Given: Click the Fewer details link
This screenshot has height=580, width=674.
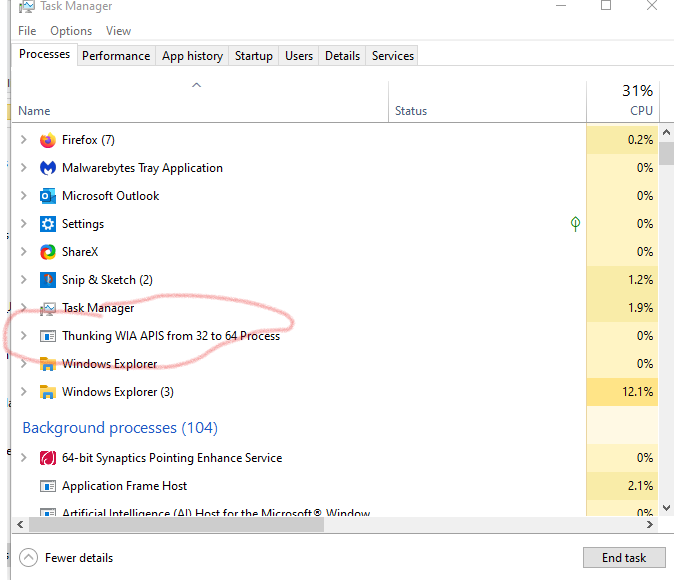Looking at the screenshot, I should (79, 558).
